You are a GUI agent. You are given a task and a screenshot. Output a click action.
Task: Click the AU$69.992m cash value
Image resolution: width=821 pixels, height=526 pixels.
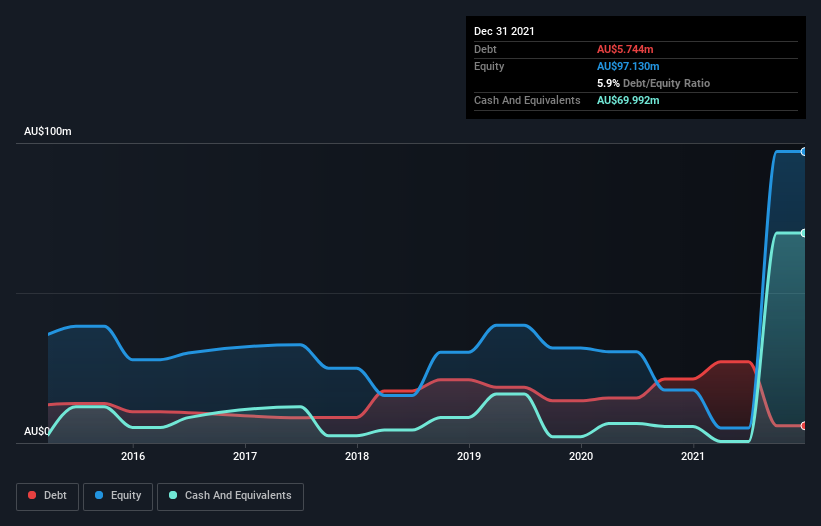click(628, 100)
